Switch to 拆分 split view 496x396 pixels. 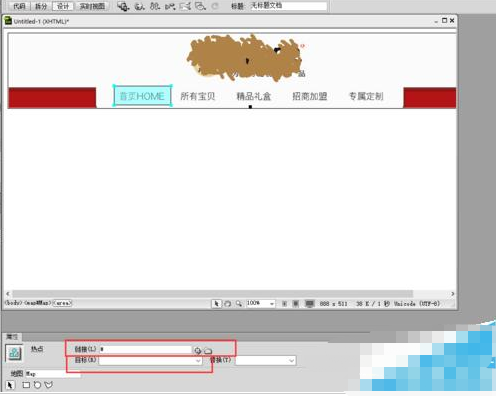click(x=41, y=6)
